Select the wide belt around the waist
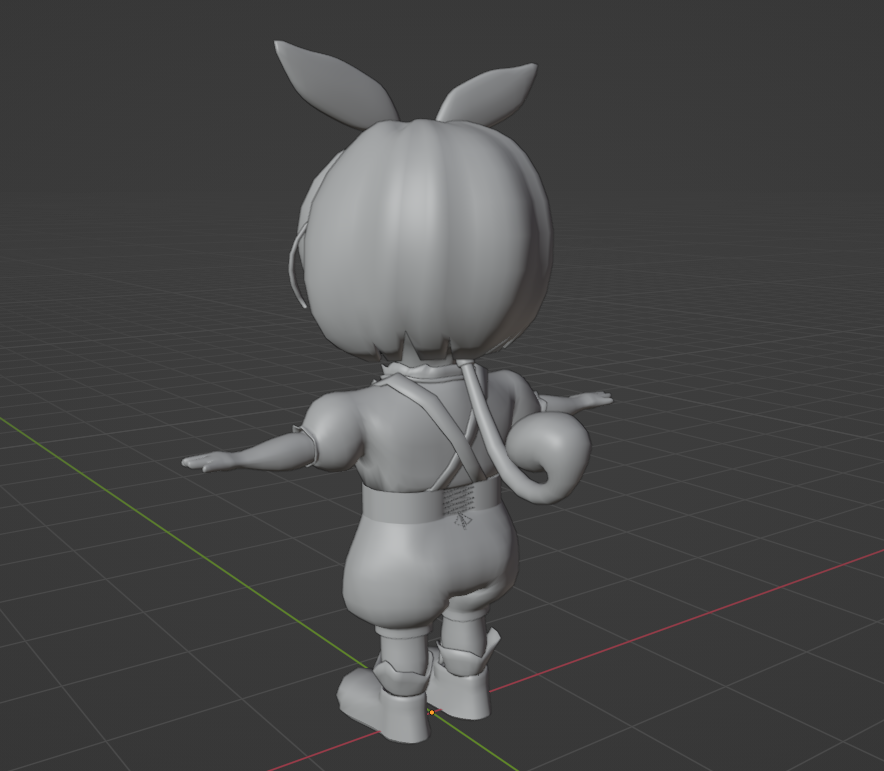Image resolution: width=884 pixels, height=771 pixels. [431, 502]
